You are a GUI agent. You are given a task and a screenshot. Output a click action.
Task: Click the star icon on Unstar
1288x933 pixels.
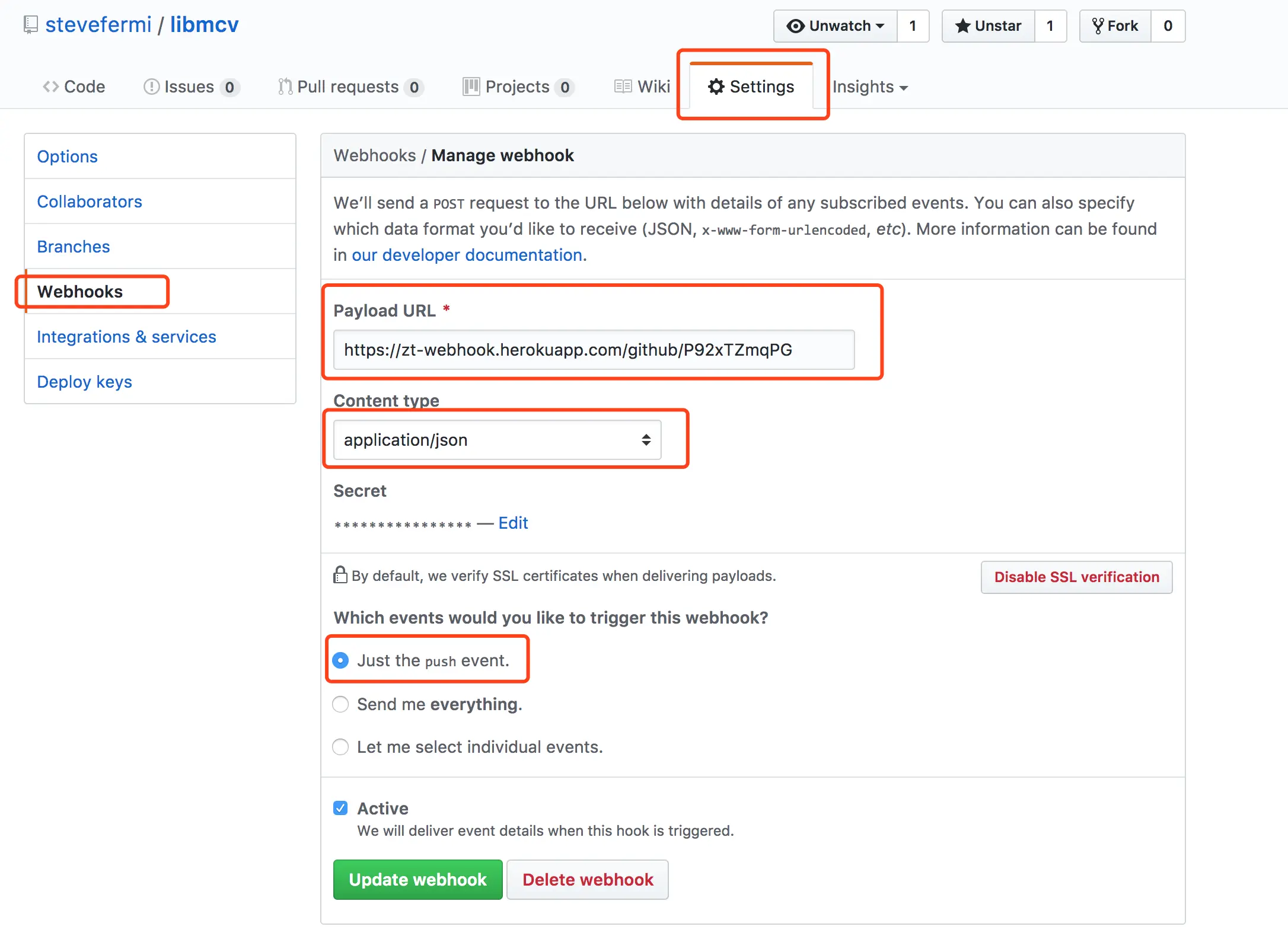pyautogui.click(x=962, y=26)
